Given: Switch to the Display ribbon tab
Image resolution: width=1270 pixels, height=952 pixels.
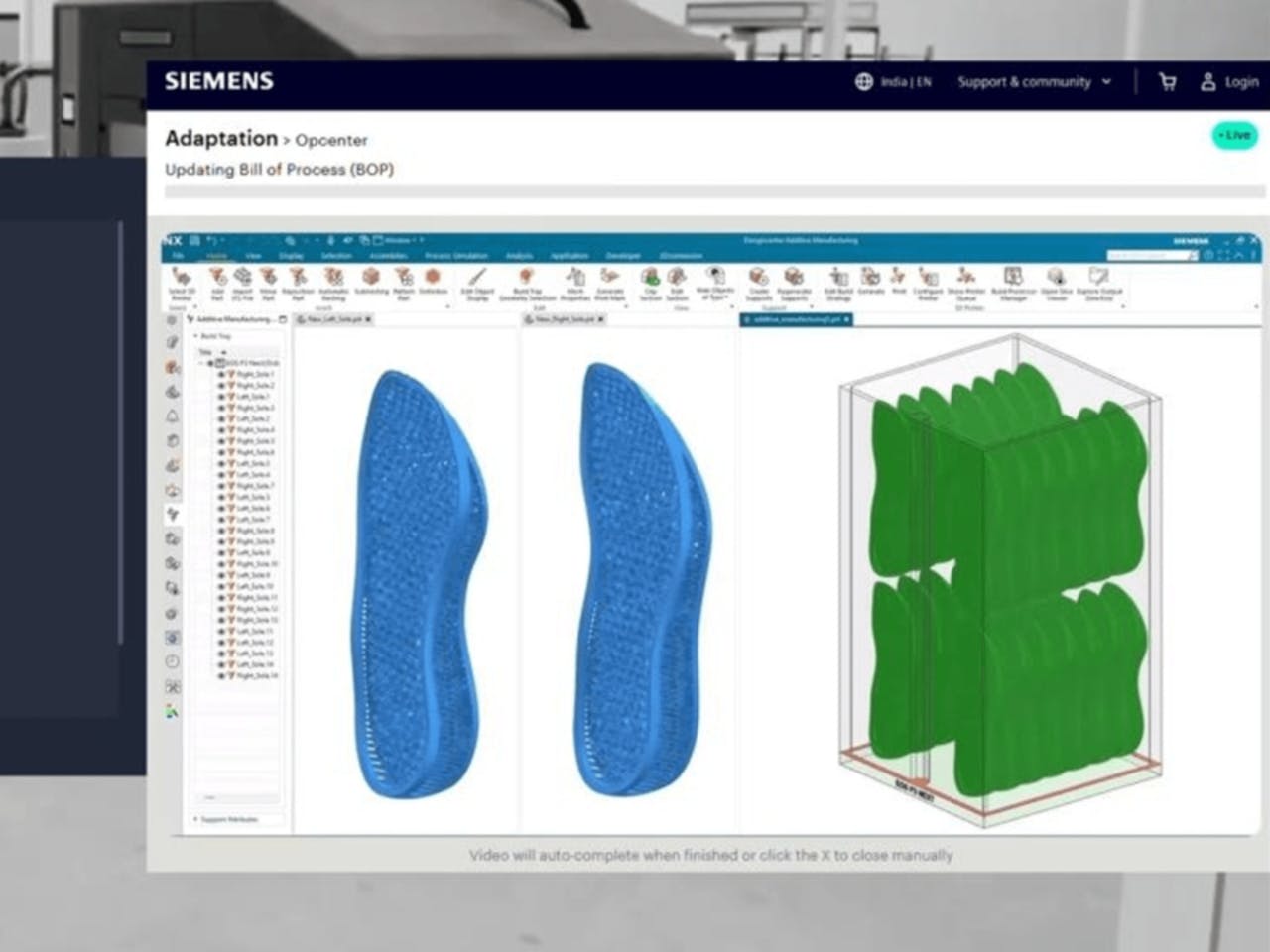Looking at the screenshot, I should (x=292, y=256).
